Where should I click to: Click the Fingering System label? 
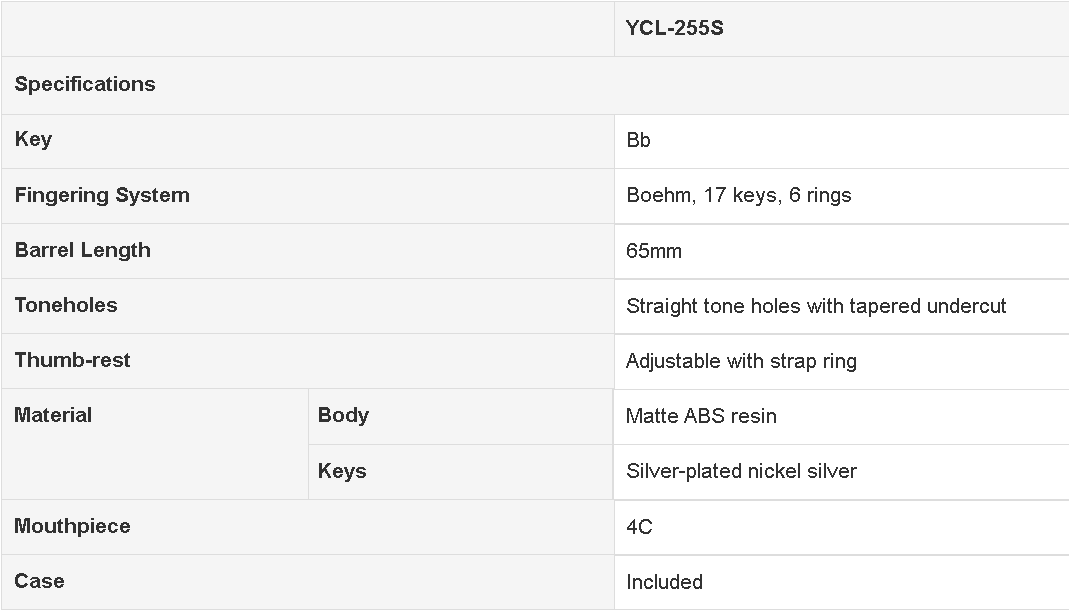[102, 196]
